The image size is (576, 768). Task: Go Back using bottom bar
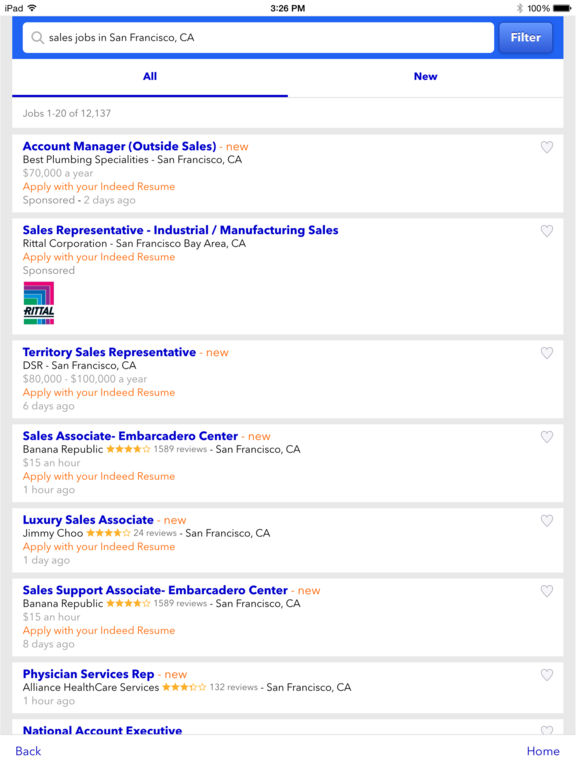point(28,751)
